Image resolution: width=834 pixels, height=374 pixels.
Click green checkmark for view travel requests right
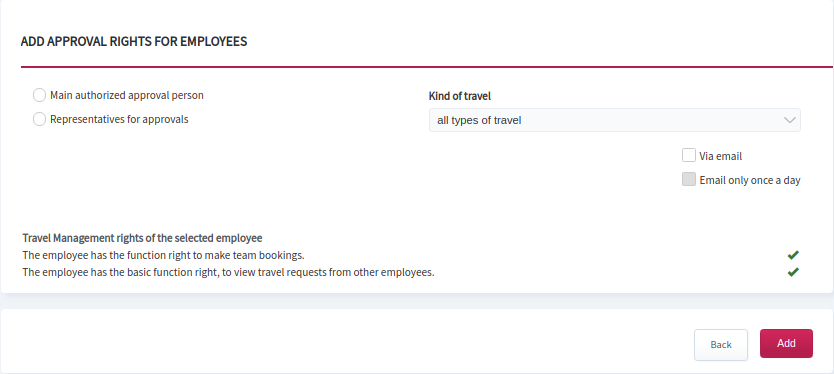click(793, 272)
